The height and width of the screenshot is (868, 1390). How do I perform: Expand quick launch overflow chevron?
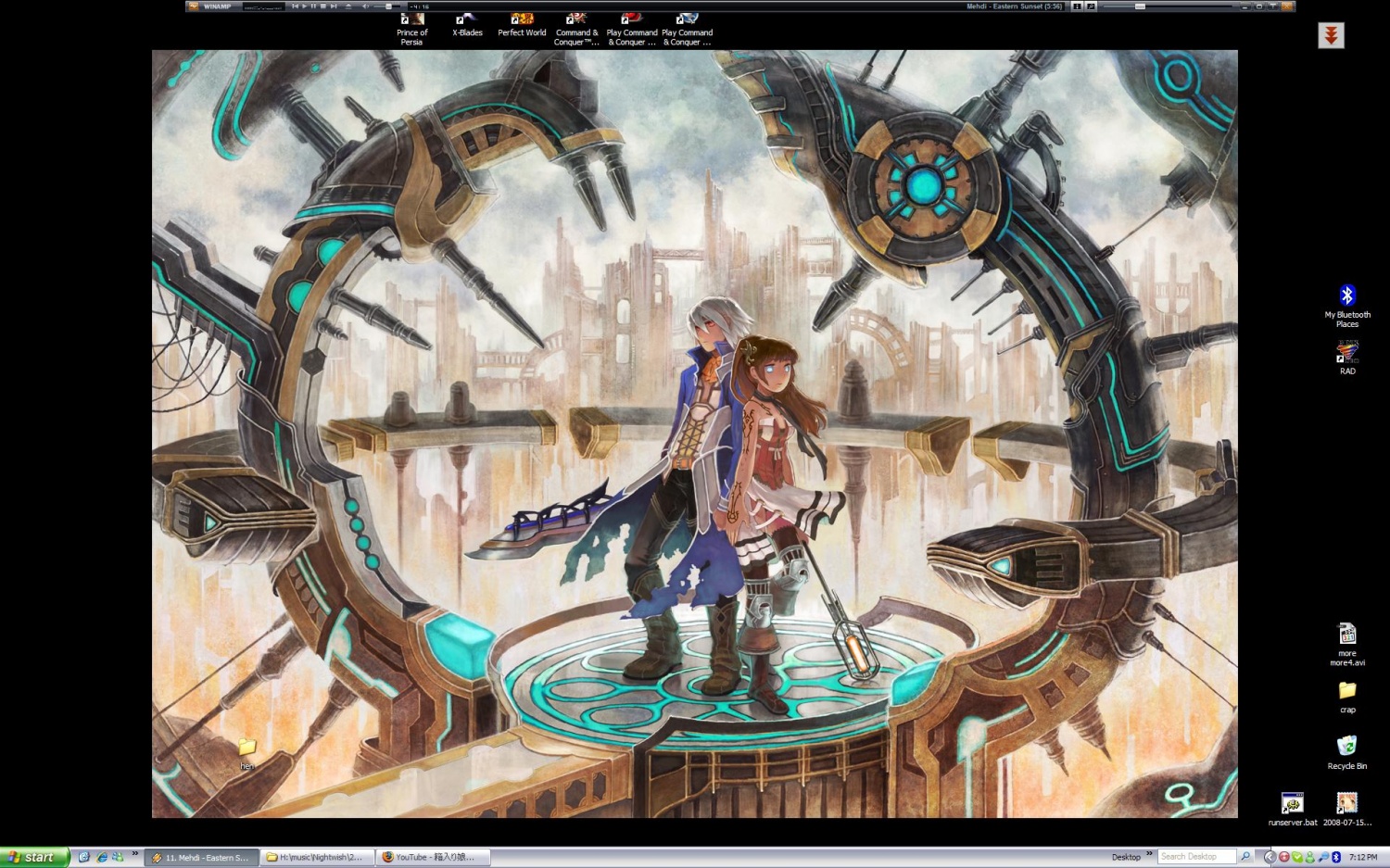(135, 853)
